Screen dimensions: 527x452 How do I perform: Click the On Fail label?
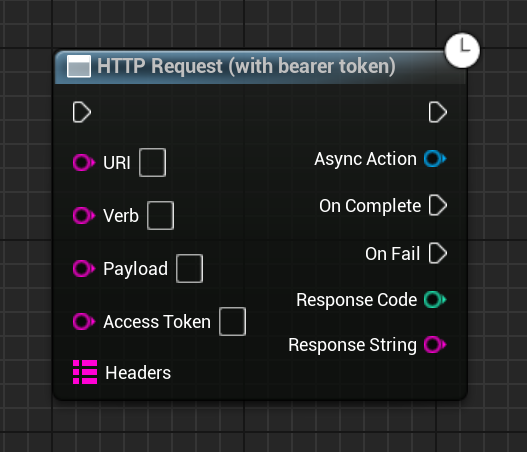[x=393, y=253]
